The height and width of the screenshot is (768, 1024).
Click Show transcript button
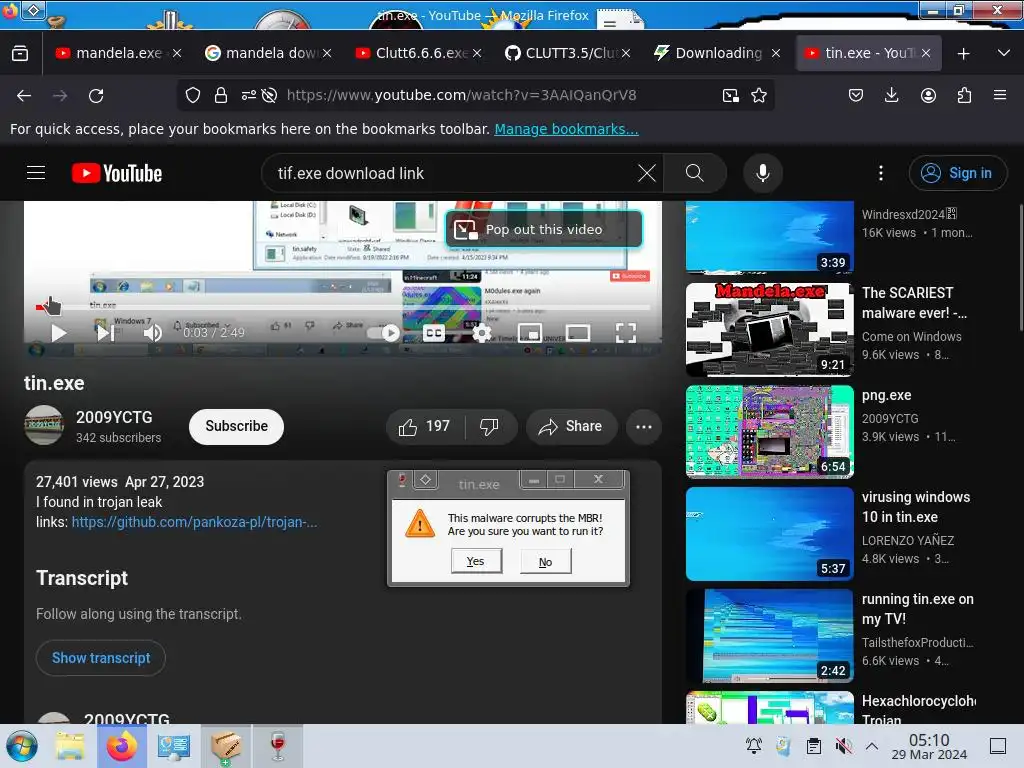101,658
